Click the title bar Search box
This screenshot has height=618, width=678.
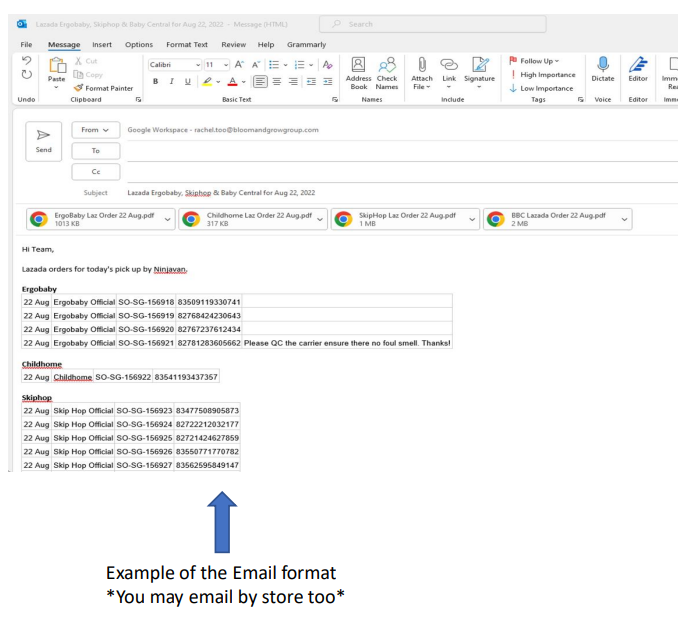(x=433, y=24)
